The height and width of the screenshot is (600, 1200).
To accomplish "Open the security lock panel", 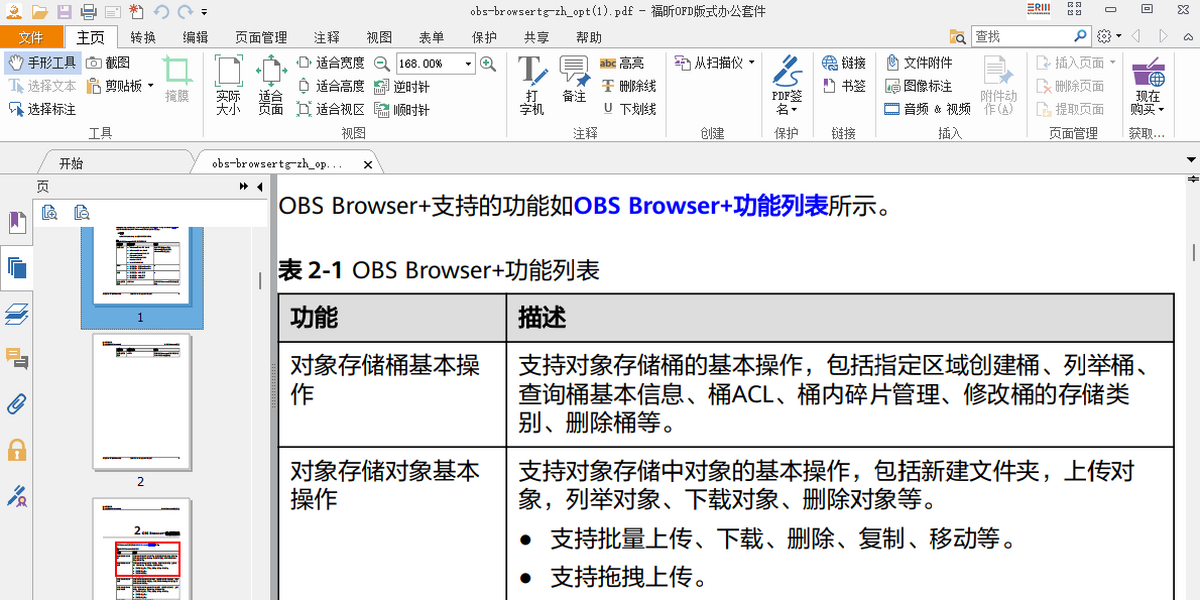I will click(x=16, y=450).
